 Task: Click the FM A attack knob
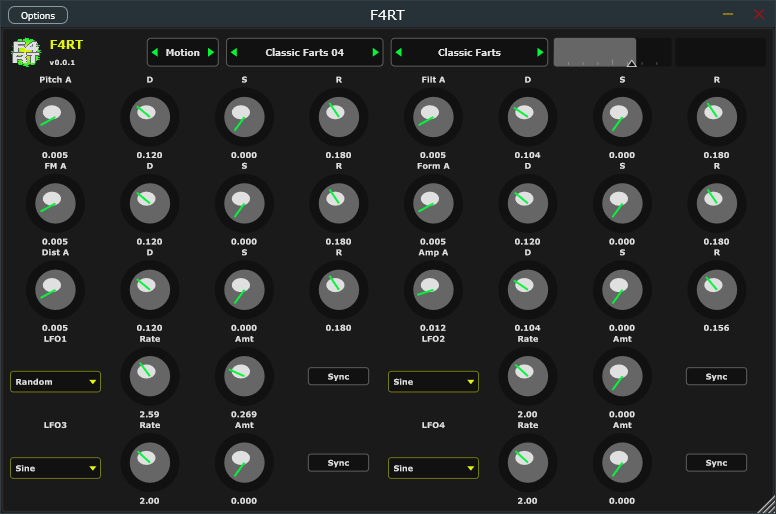click(x=55, y=204)
